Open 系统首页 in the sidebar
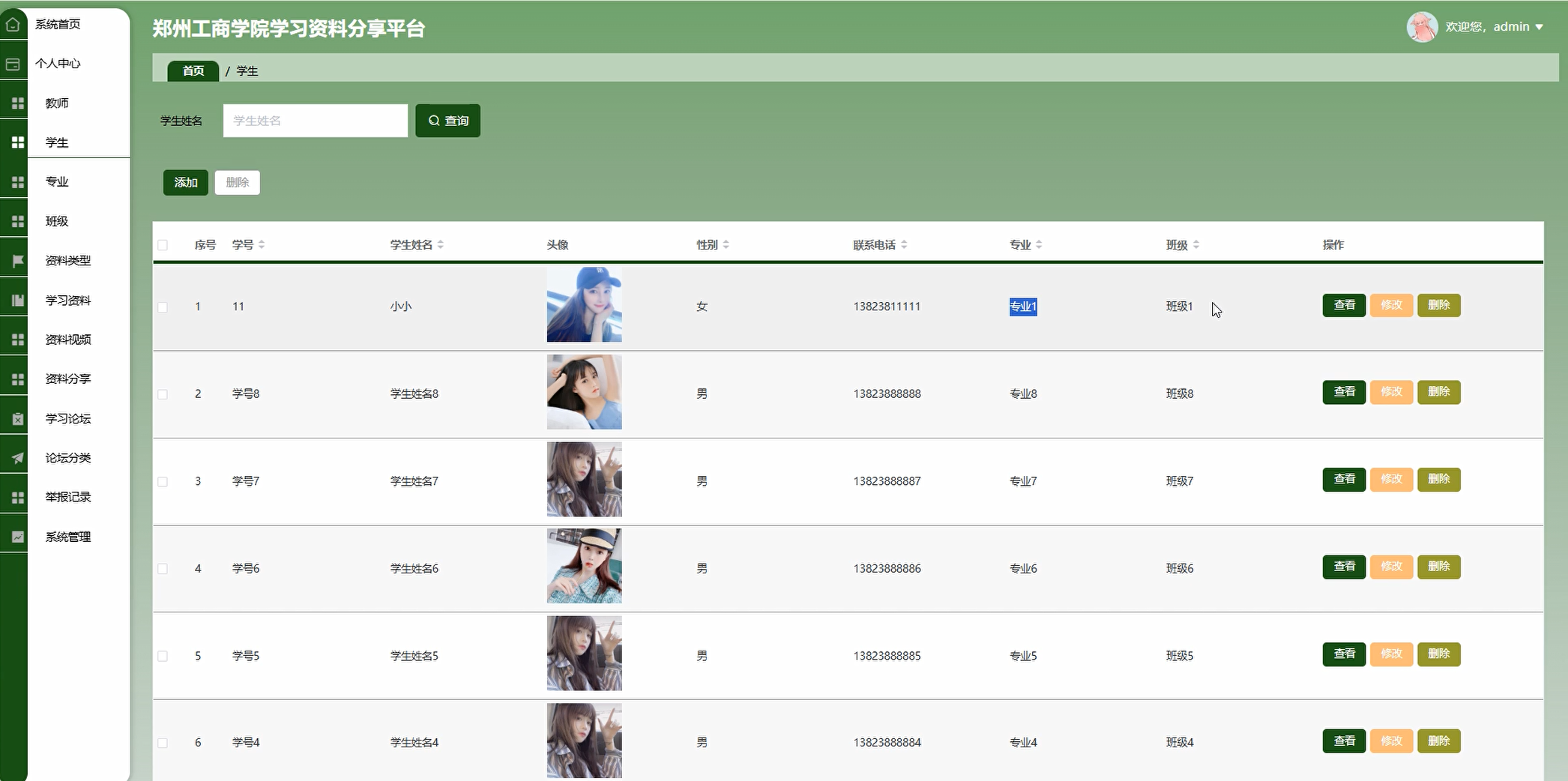This screenshot has height=781, width=1568. pos(58,25)
